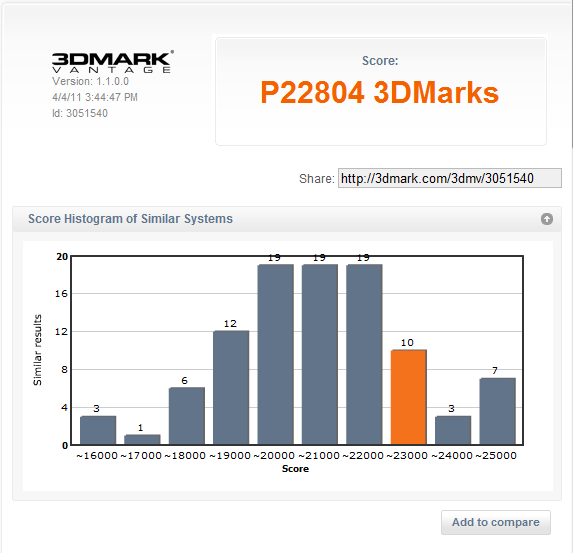The image size is (573, 553).
Task: Click the ~25000 bar labeled 7
Action: [497, 412]
